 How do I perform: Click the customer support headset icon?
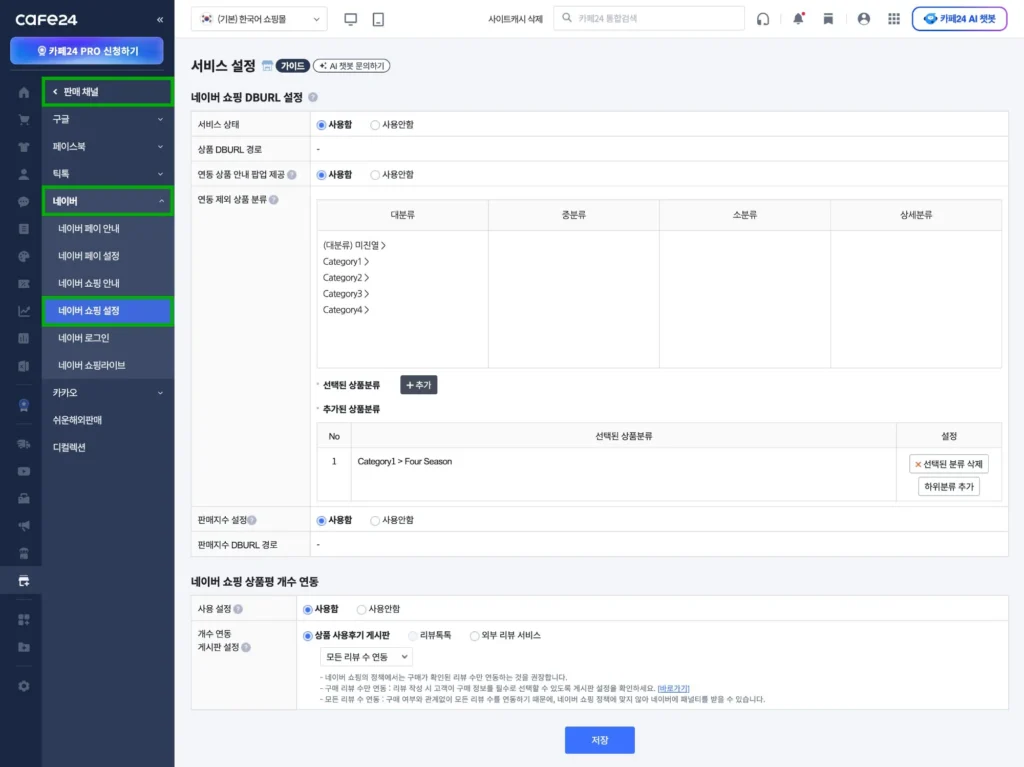763,19
